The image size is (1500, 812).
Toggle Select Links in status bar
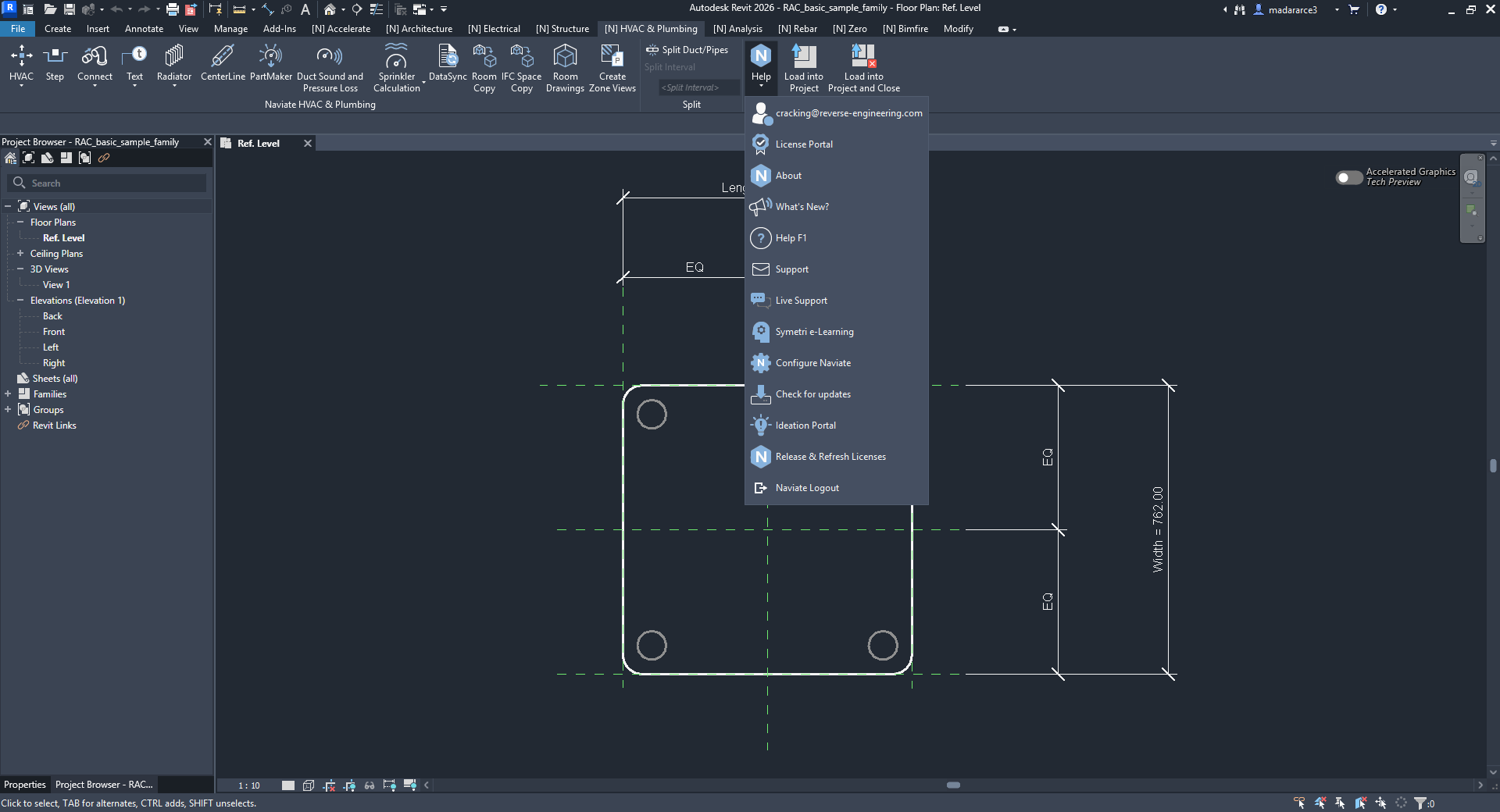tap(1299, 803)
